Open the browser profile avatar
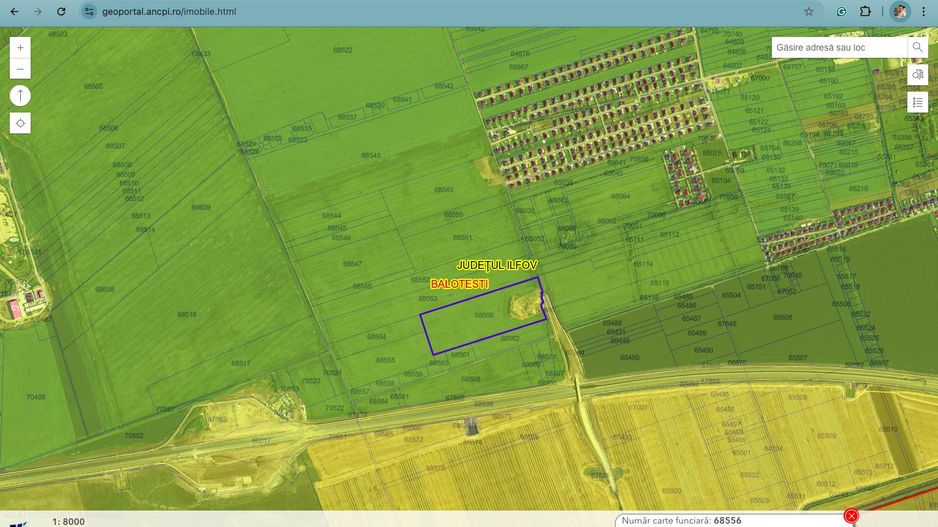The height and width of the screenshot is (527, 938). pyautogui.click(x=899, y=11)
